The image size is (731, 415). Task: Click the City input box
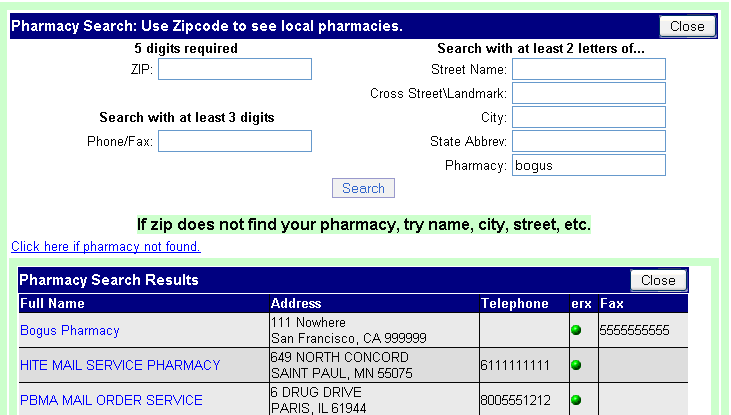pos(589,117)
